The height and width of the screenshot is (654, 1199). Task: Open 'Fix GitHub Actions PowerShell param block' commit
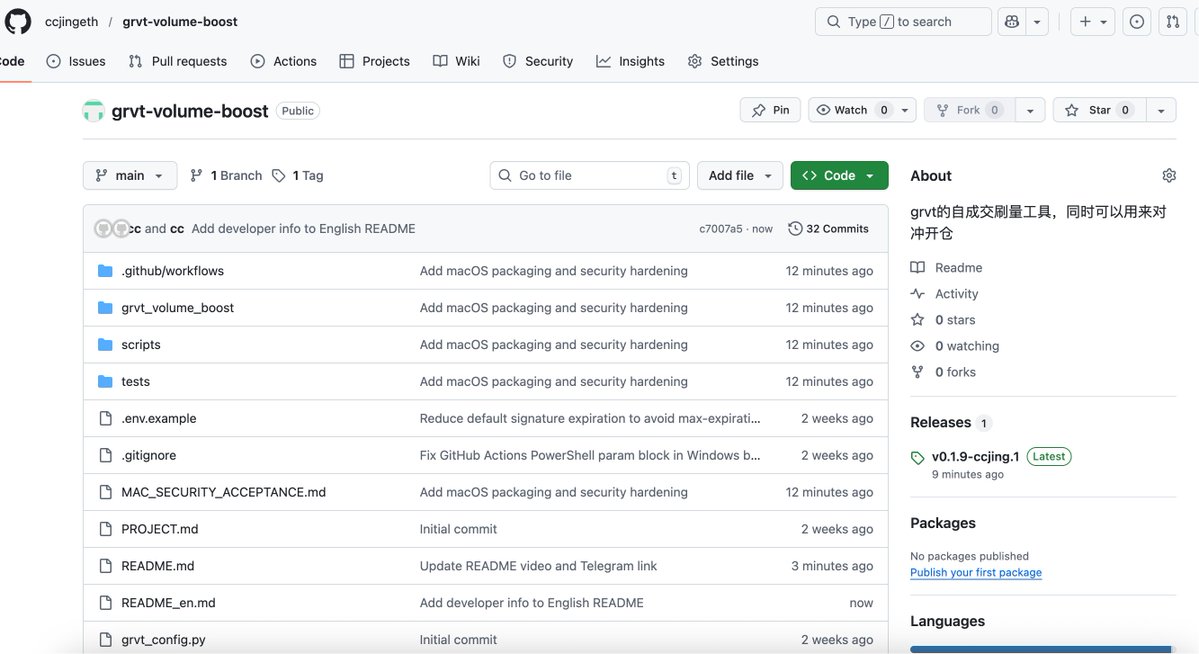tap(590, 455)
